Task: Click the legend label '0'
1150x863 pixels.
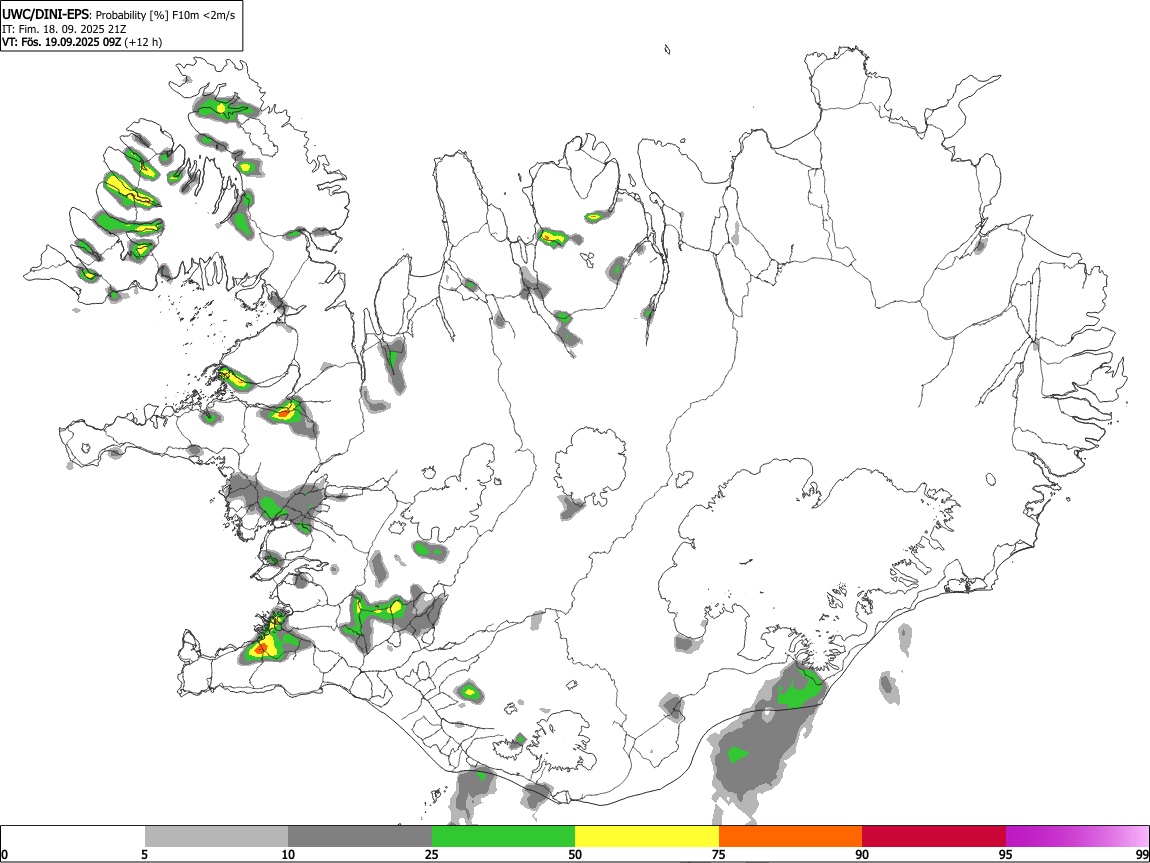Action: 4,855
